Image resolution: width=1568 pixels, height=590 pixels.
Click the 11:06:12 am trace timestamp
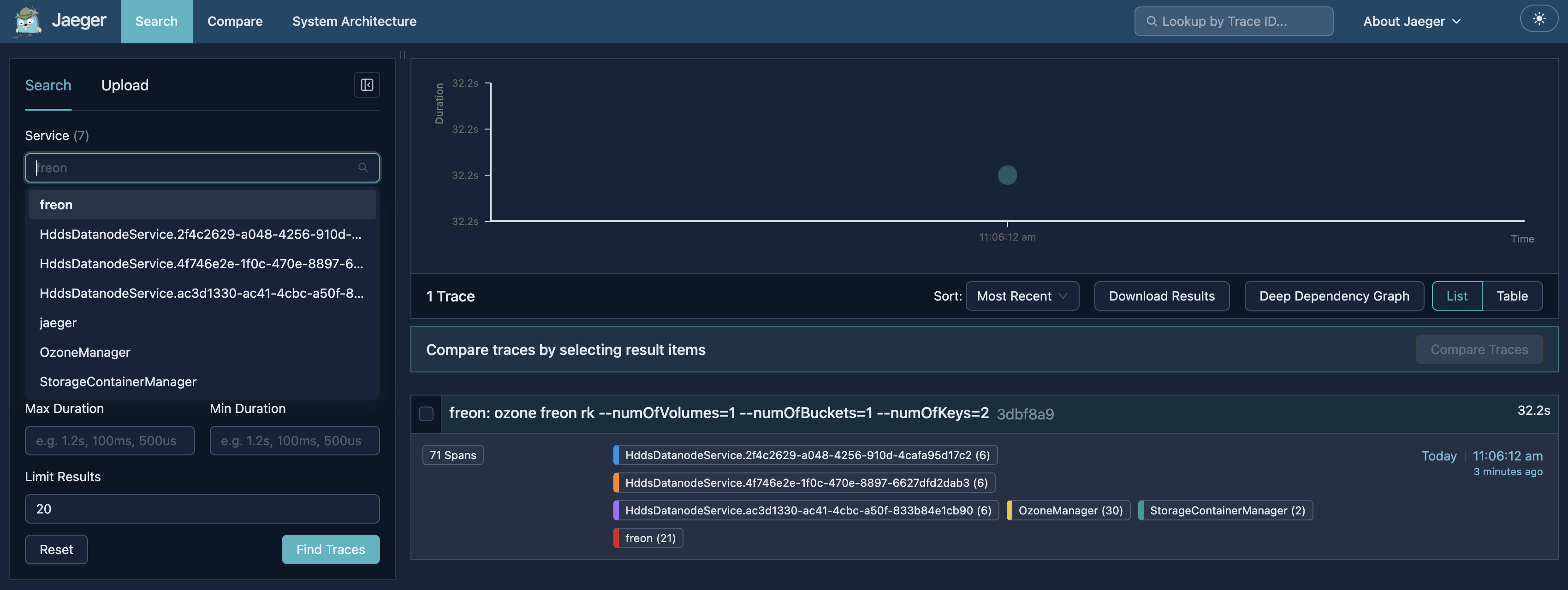point(1507,456)
